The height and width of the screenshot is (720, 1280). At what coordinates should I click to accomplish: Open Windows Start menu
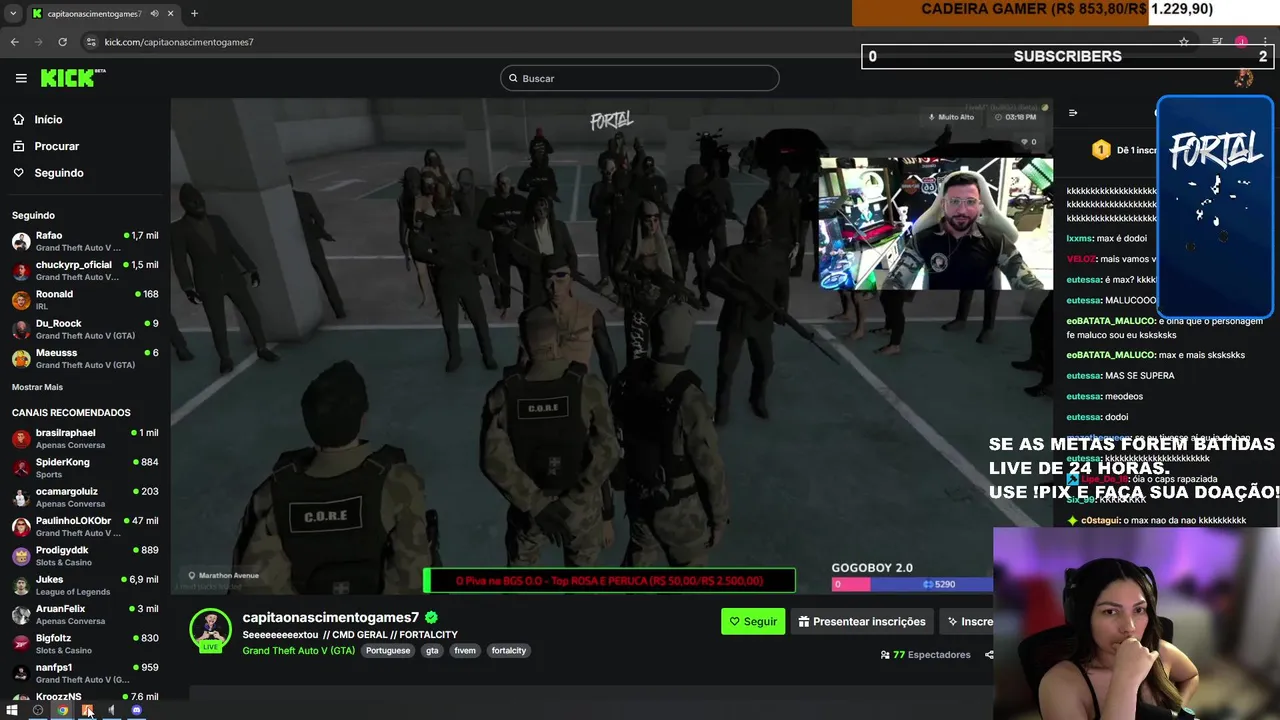12,710
